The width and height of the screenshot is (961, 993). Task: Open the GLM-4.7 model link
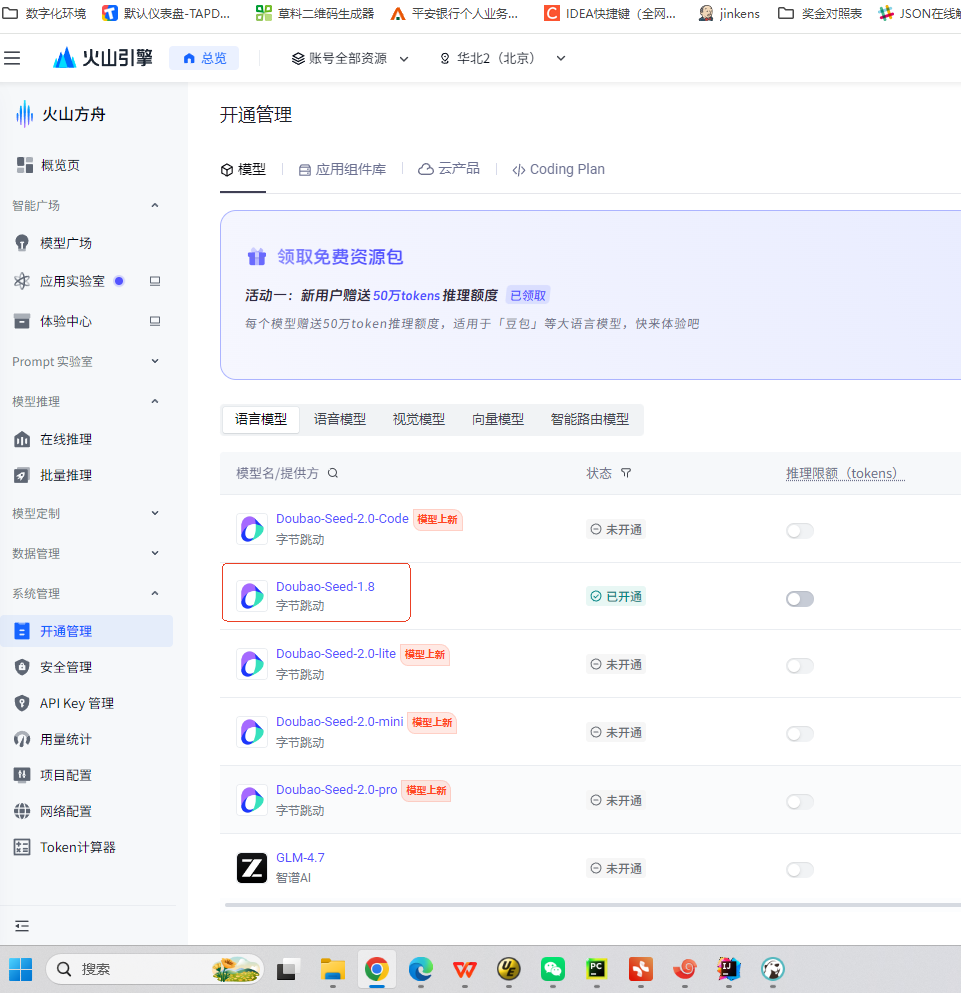[300, 857]
